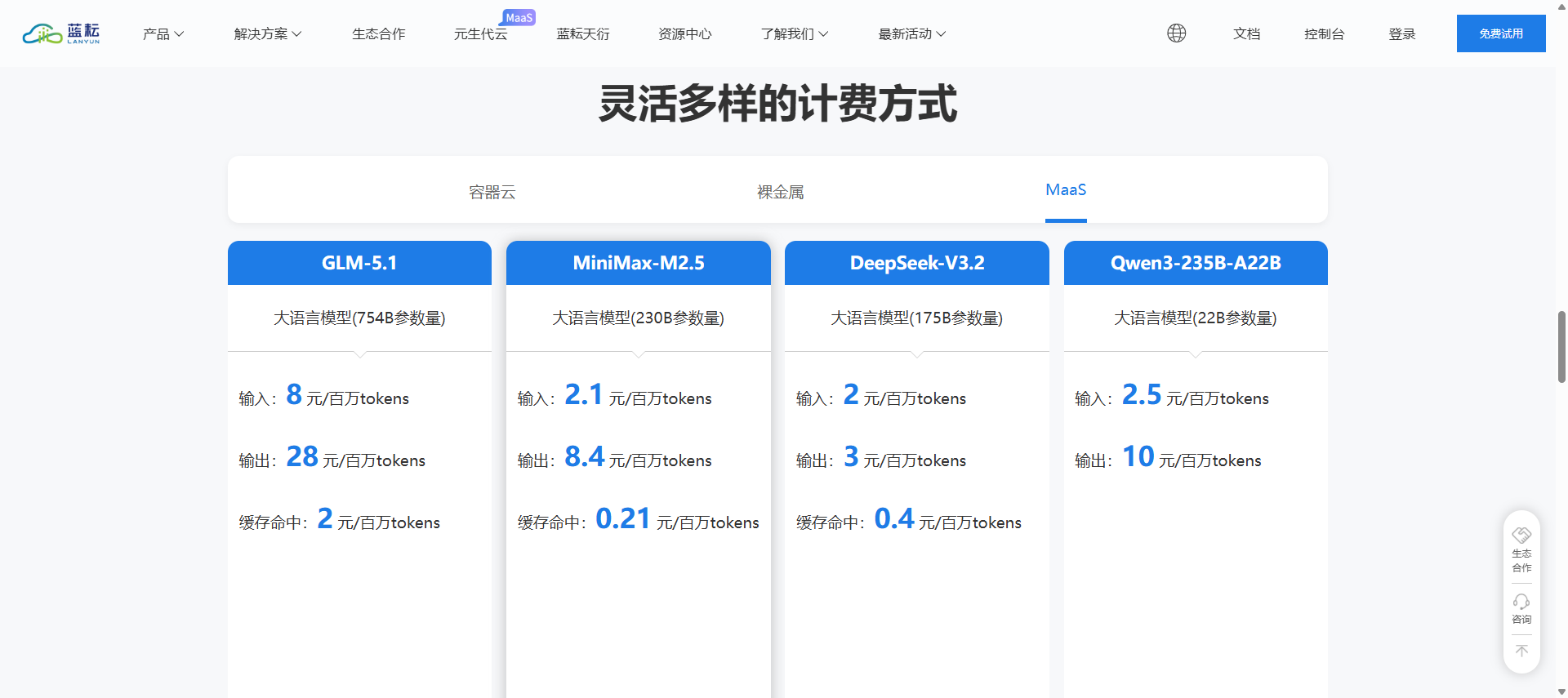Click the Lanyun cloud logo

click(61, 33)
